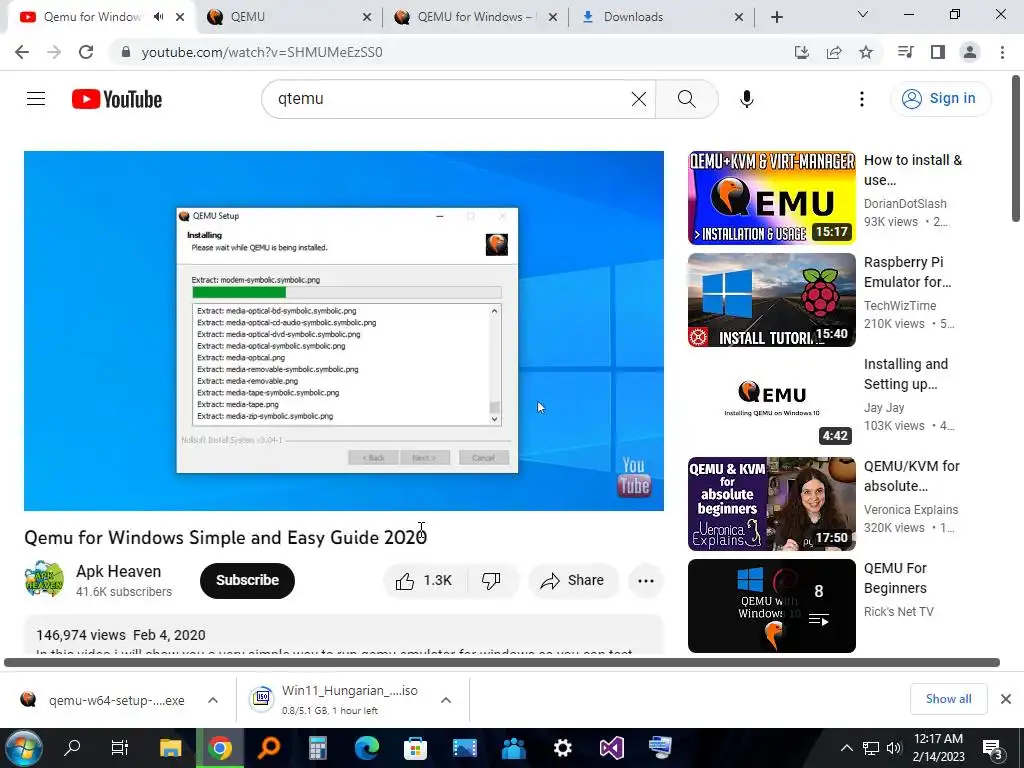This screenshot has height=768, width=1024.
Task: Click the browser address bar URL
Action: pyautogui.click(x=262, y=52)
